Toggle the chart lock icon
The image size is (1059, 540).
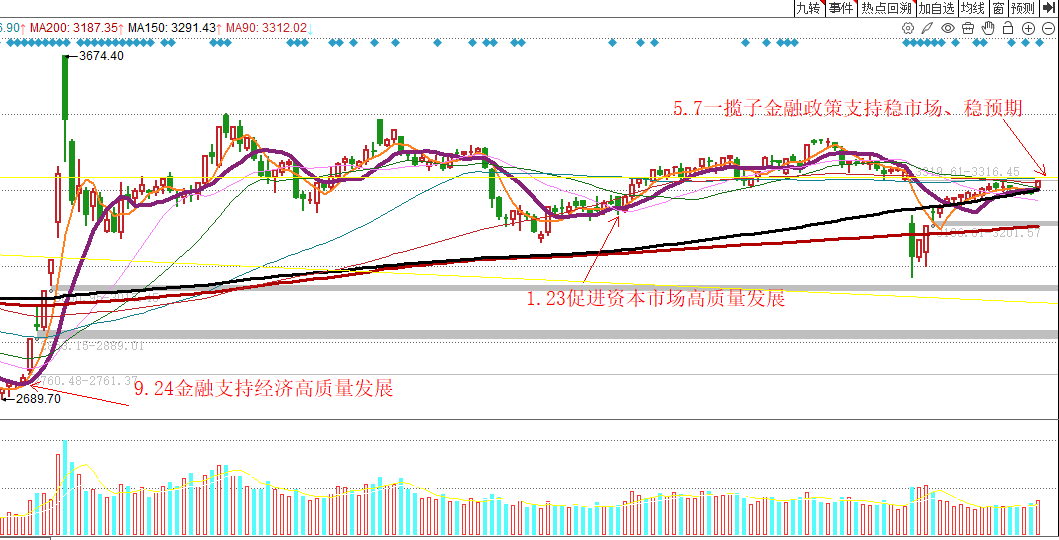pos(1008,28)
